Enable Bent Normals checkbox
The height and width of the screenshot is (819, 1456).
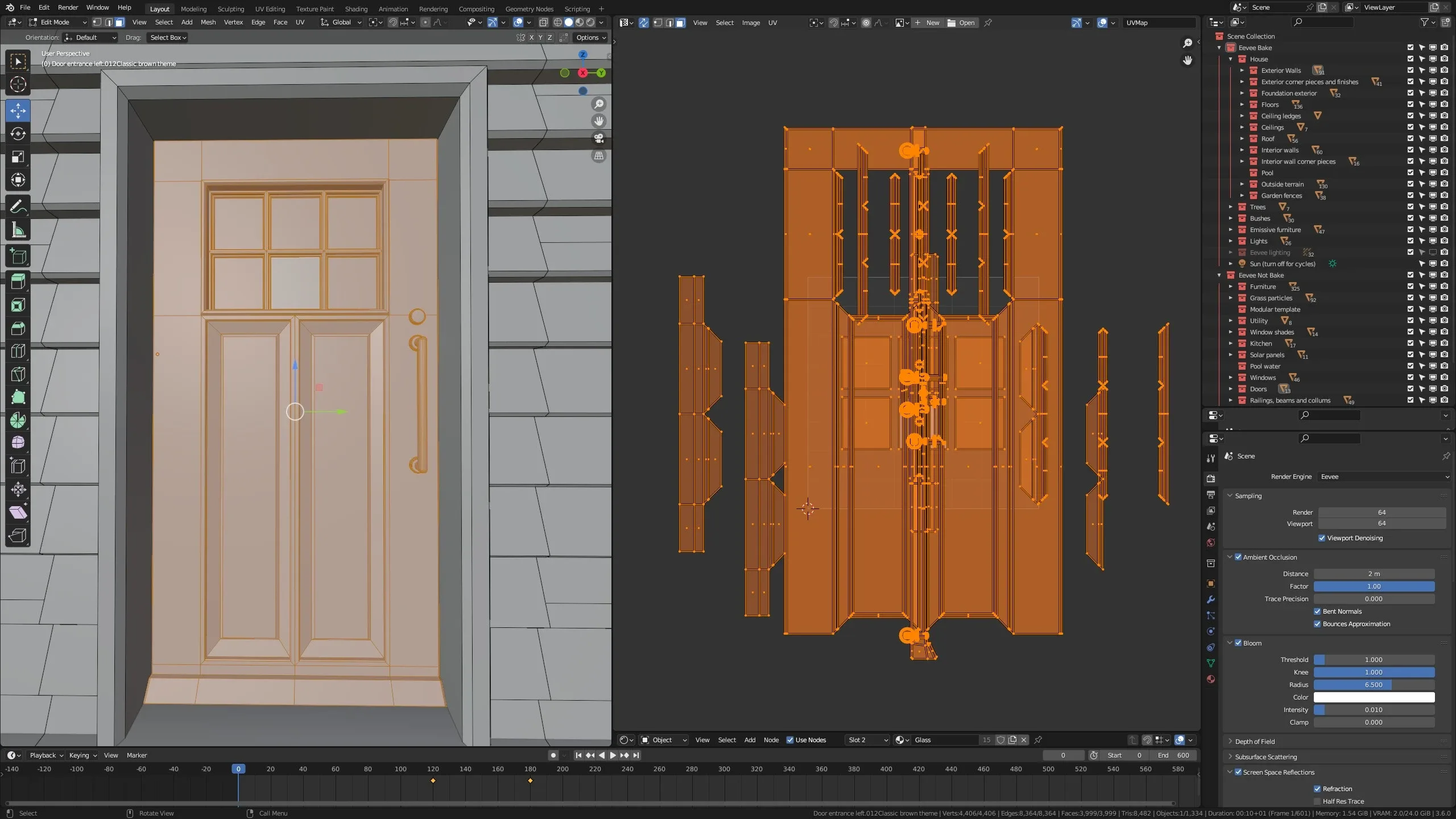point(1318,611)
